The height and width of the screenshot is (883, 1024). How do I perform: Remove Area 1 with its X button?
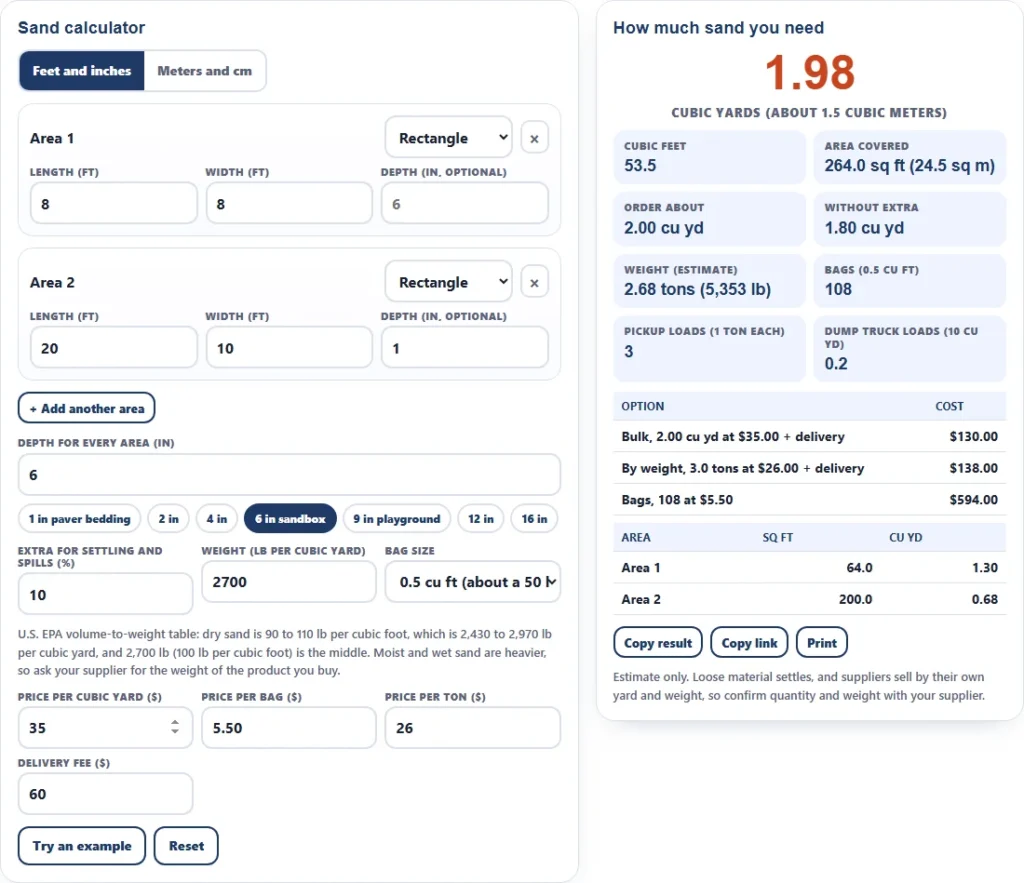[534, 138]
